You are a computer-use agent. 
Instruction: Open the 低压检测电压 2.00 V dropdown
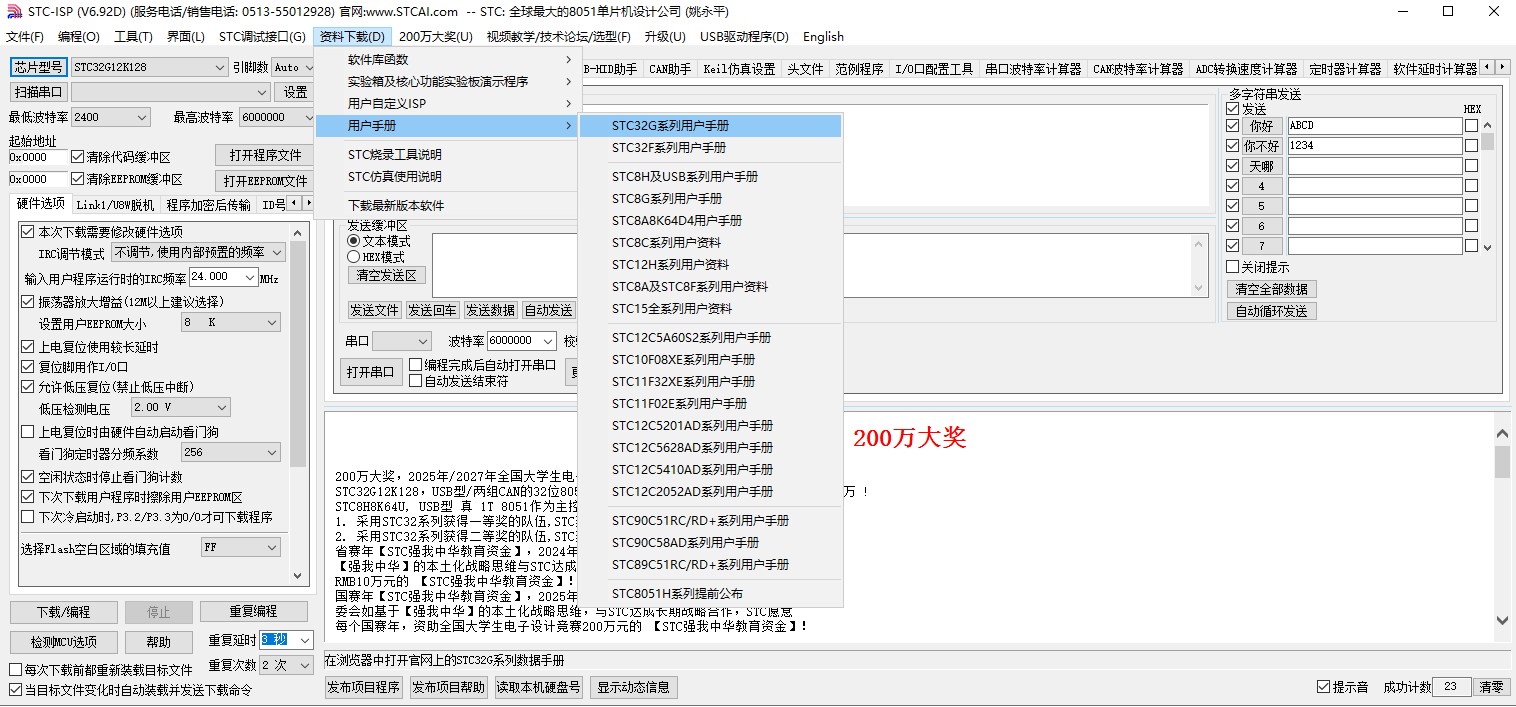coord(180,407)
